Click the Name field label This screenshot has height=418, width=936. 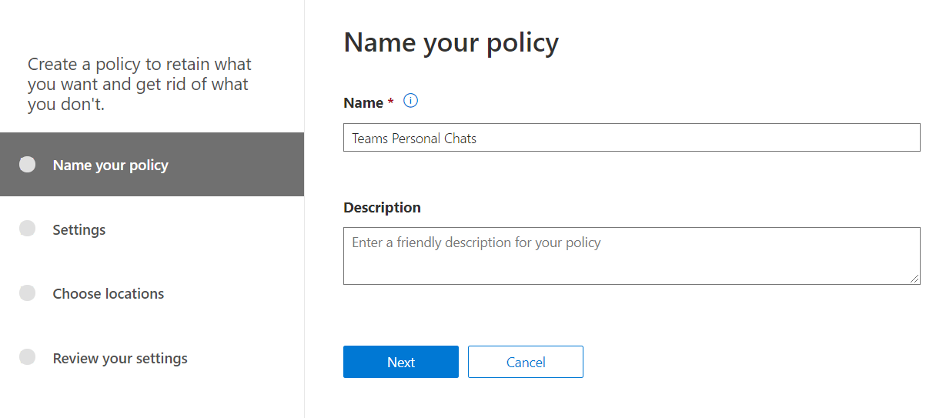coord(364,103)
